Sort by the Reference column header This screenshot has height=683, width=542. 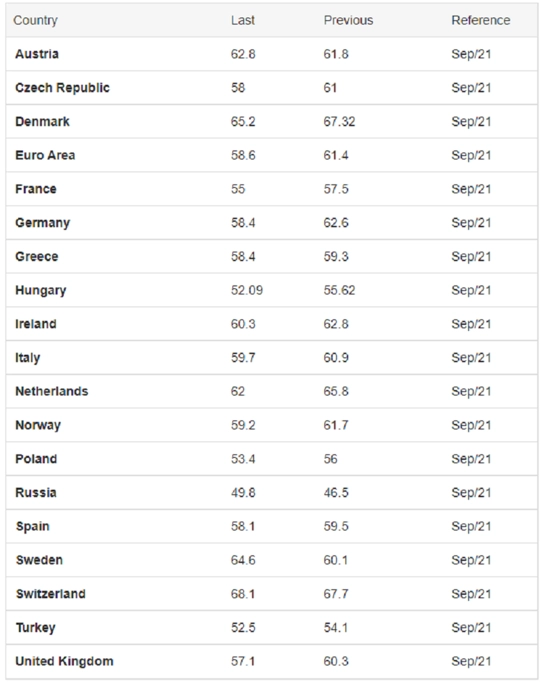(x=481, y=20)
